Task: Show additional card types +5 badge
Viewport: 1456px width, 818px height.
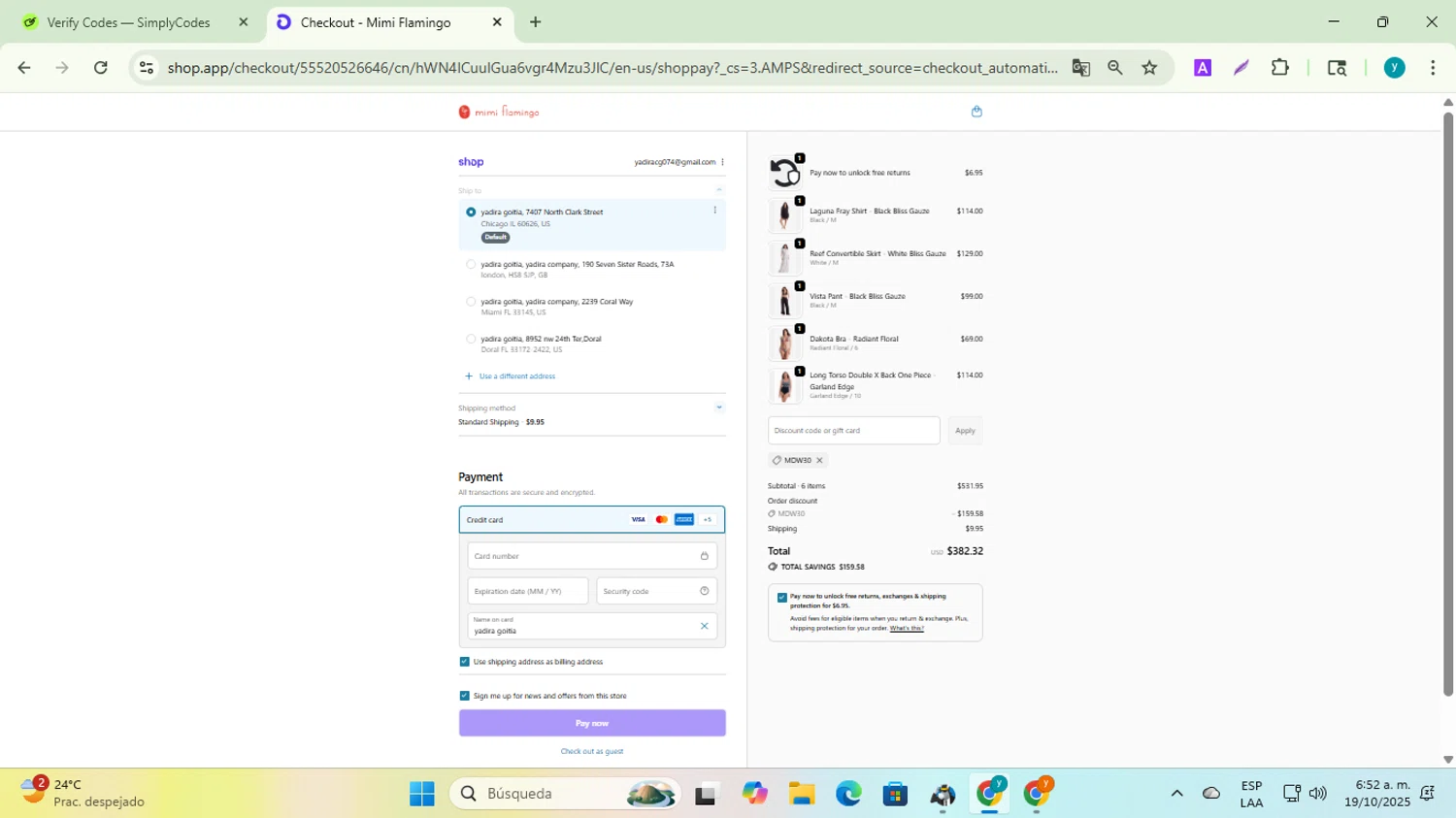Action: (x=708, y=520)
